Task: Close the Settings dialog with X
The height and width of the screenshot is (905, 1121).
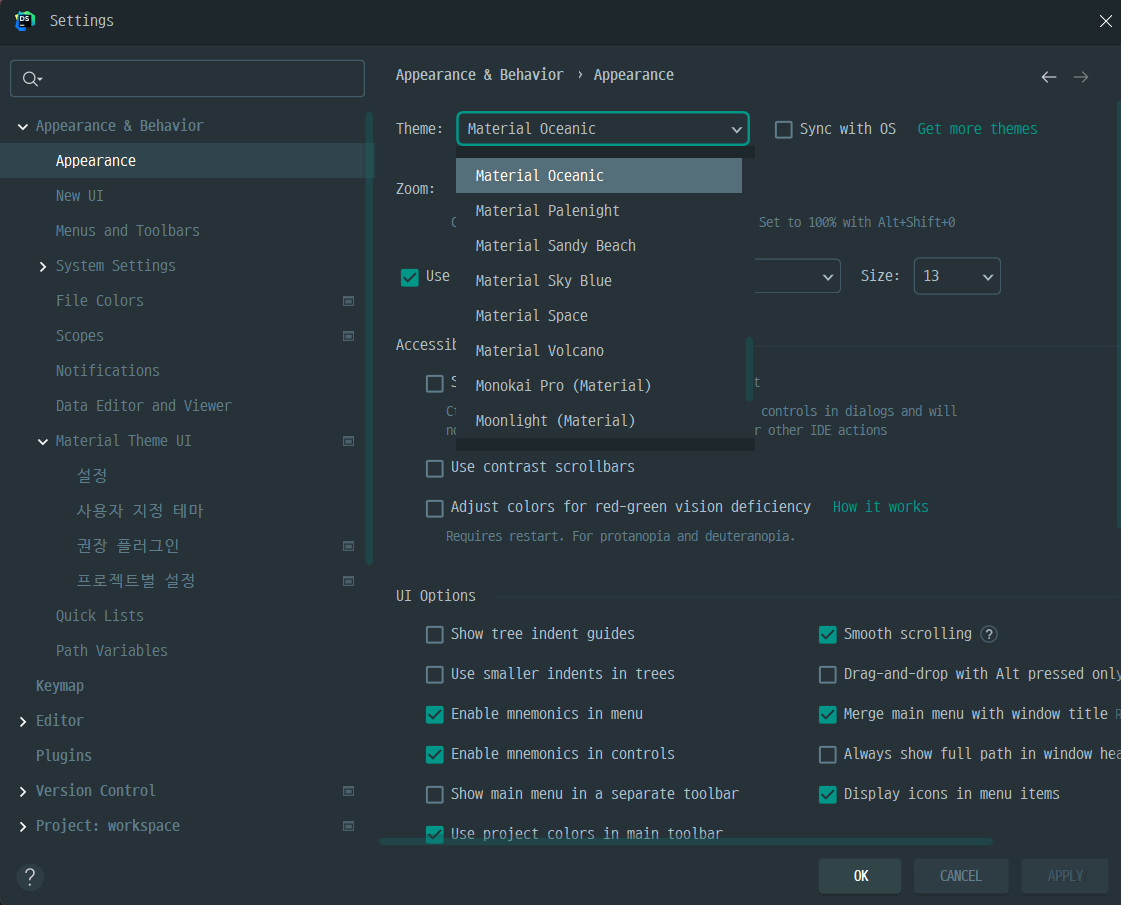Action: (1105, 21)
